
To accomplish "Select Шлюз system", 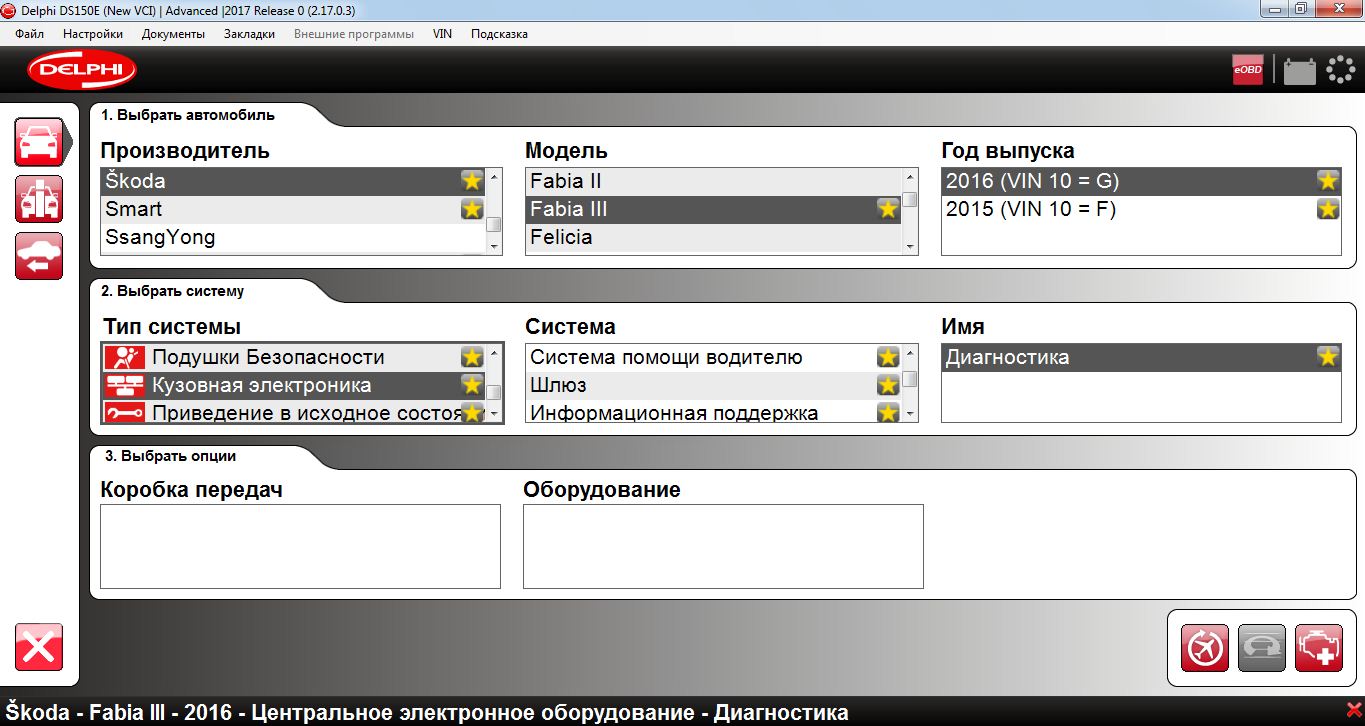I will (713, 385).
